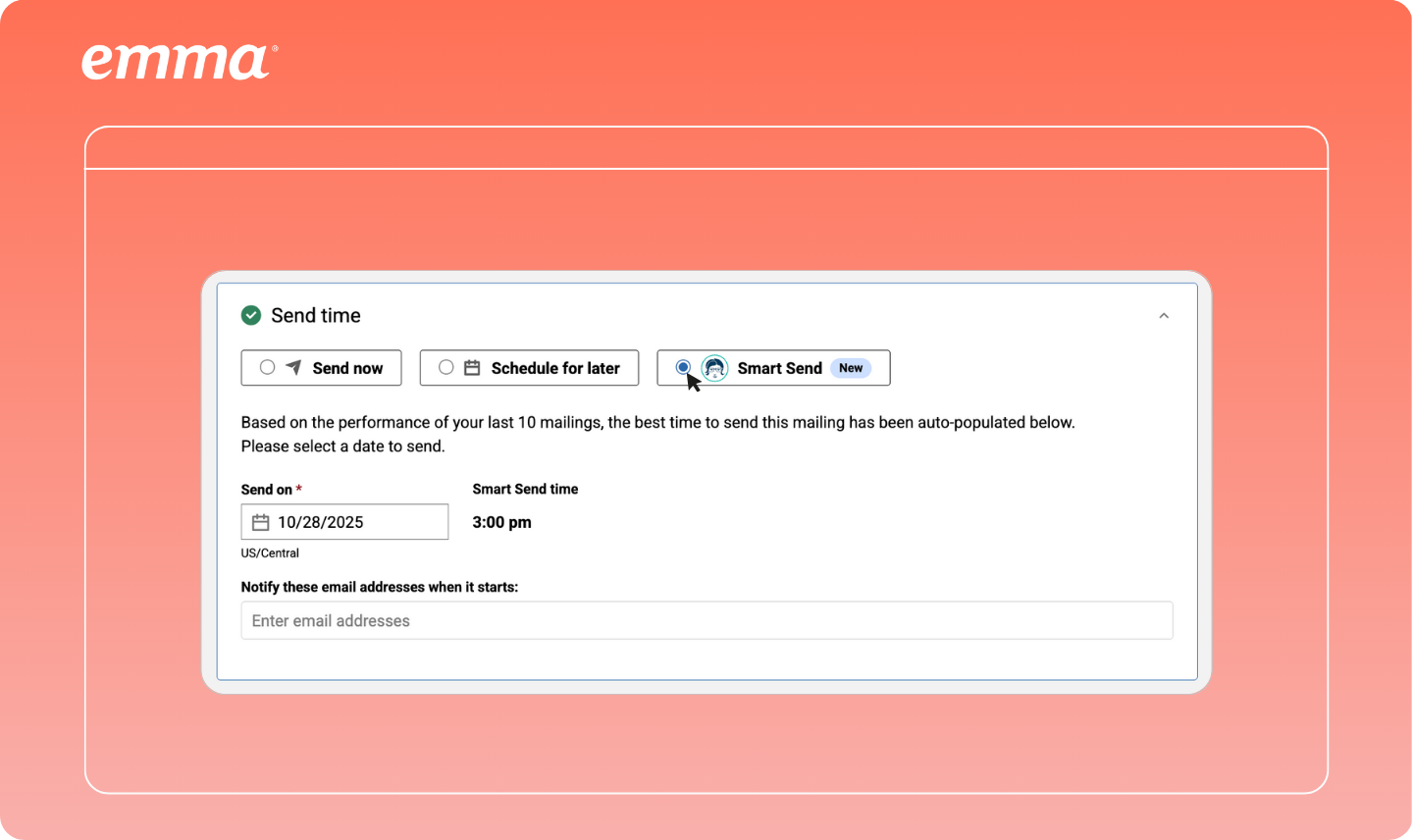Click the Send now option label
The height and width of the screenshot is (840, 1413).
click(x=347, y=368)
